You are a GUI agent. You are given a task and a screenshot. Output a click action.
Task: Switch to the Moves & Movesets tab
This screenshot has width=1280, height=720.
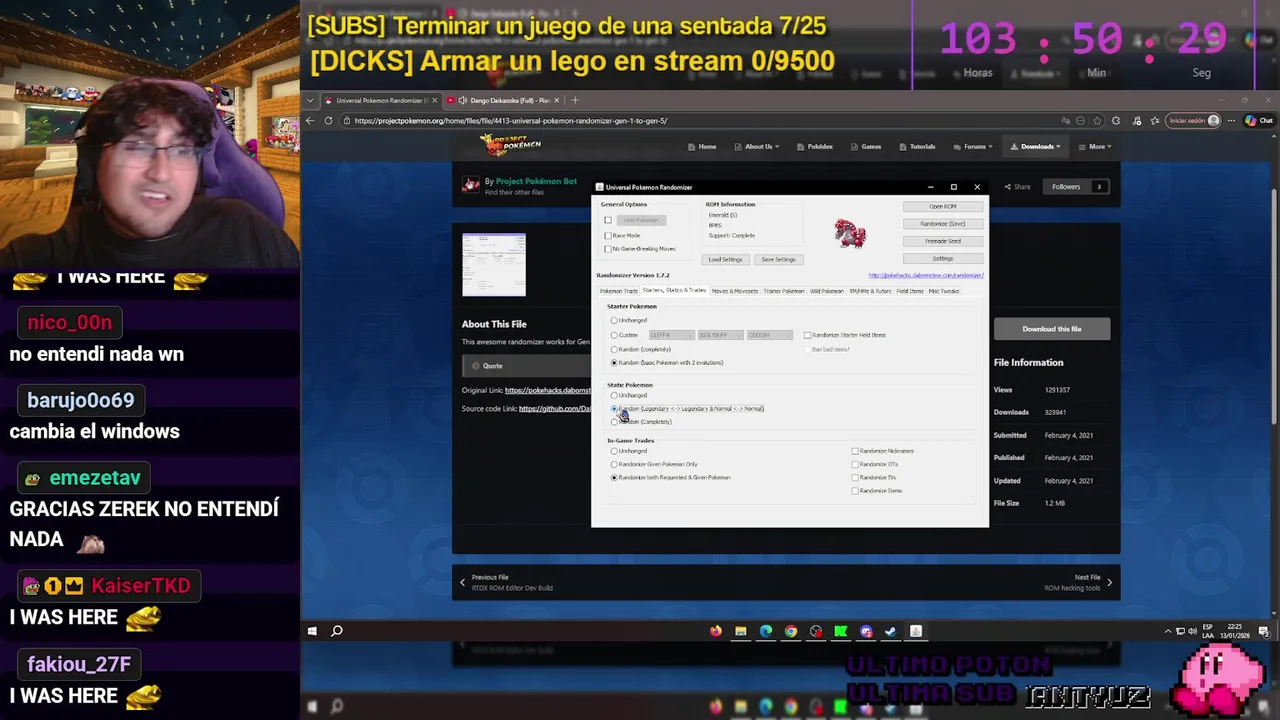point(735,291)
